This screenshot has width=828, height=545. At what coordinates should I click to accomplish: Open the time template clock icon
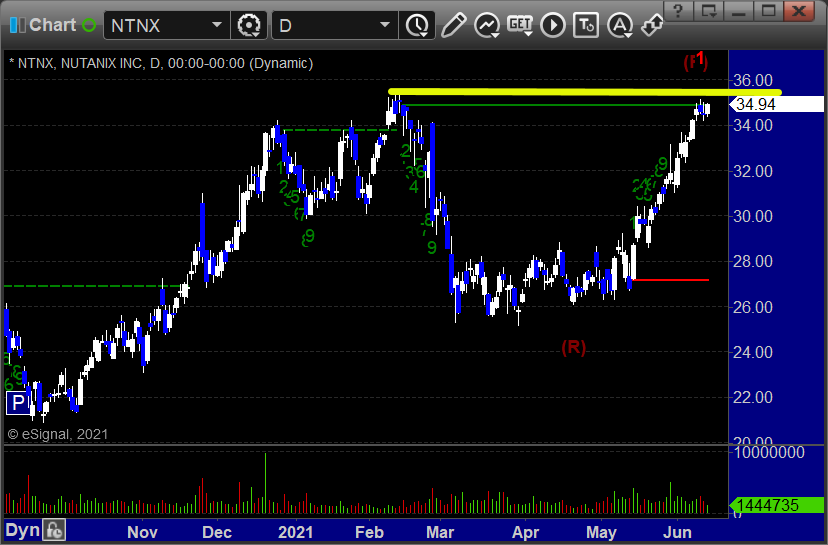coord(418,25)
